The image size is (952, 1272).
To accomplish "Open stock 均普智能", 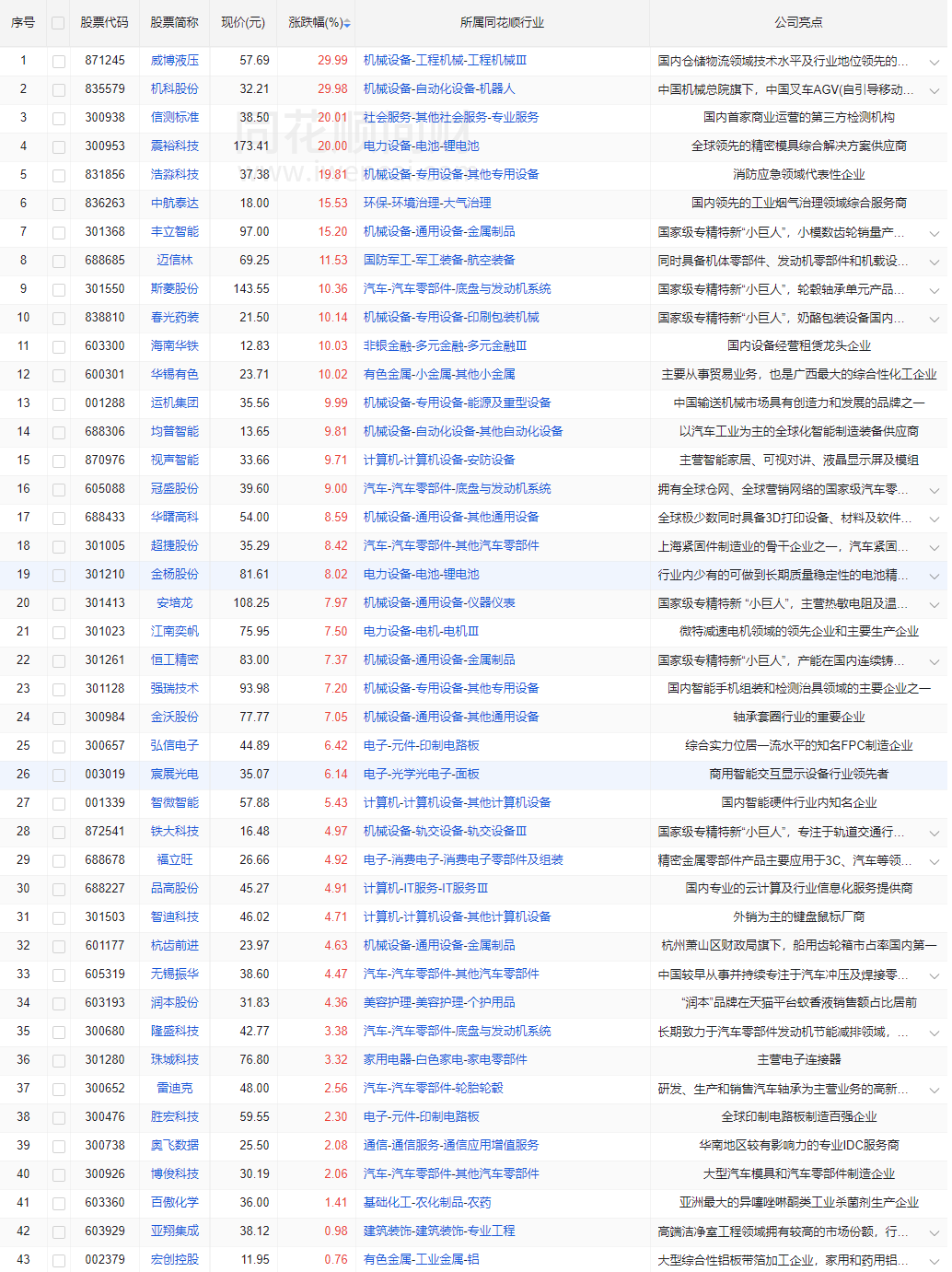I will point(175,431).
